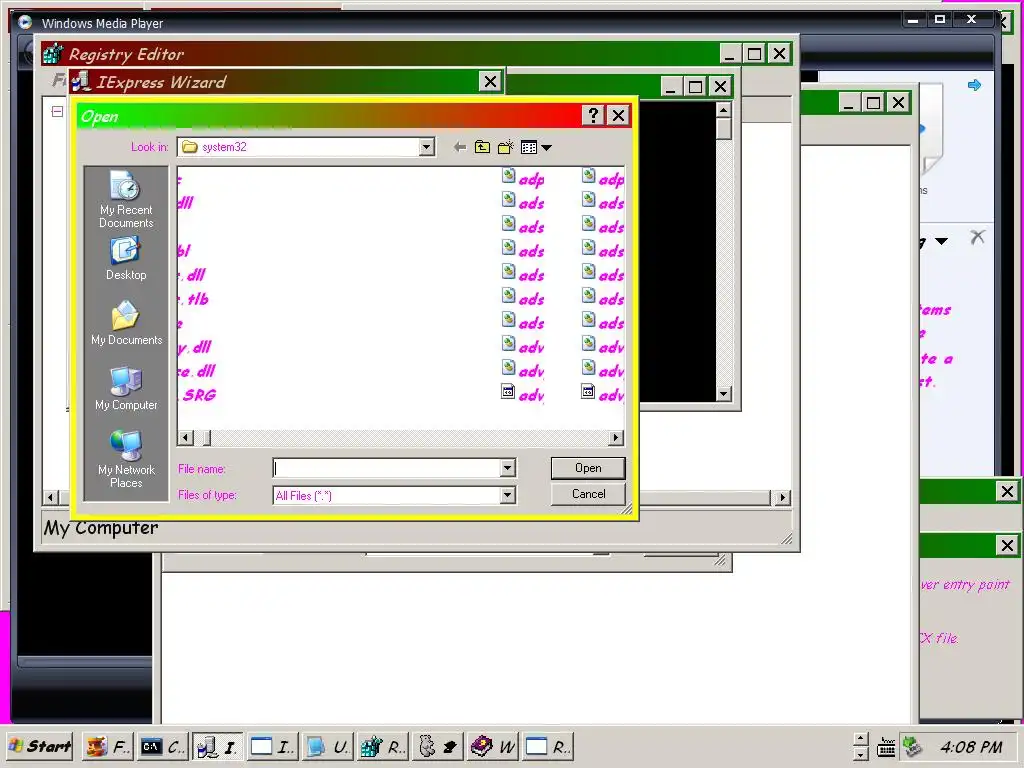Open My Network Places shortcut
The width and height of the screenshot is (1024, 768).
coord(125,459)
